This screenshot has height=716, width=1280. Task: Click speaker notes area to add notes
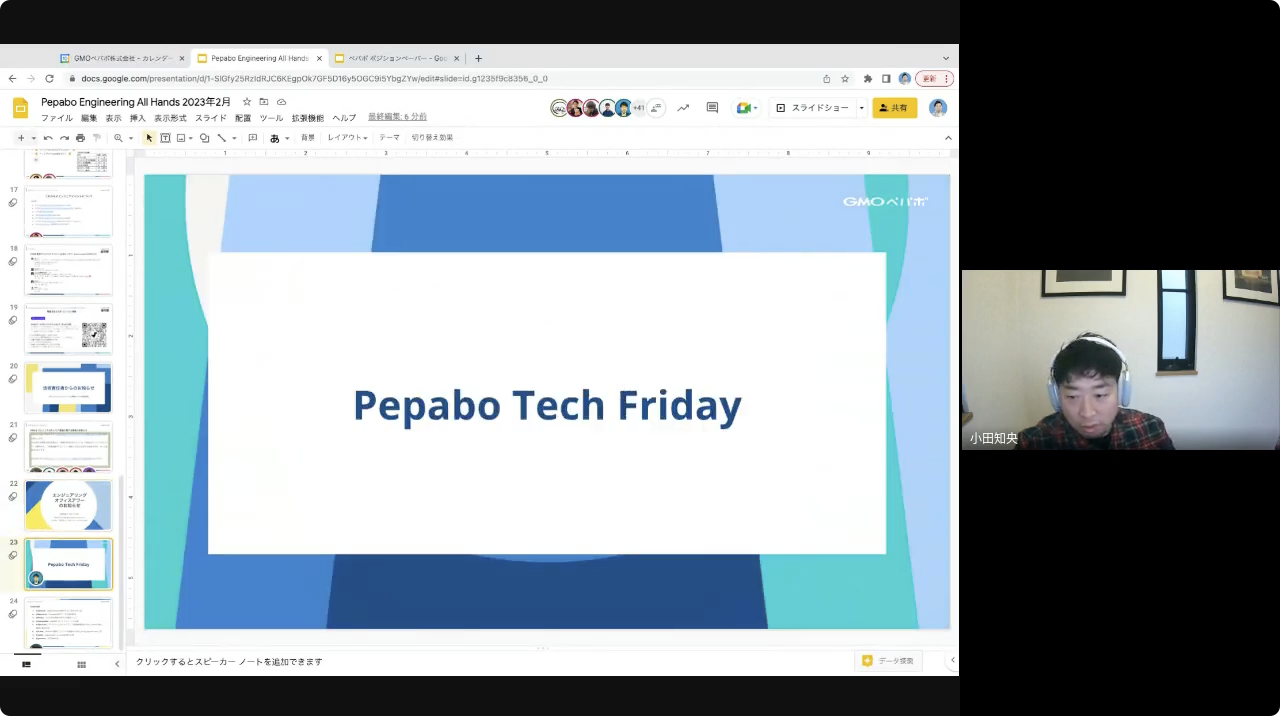400,662
